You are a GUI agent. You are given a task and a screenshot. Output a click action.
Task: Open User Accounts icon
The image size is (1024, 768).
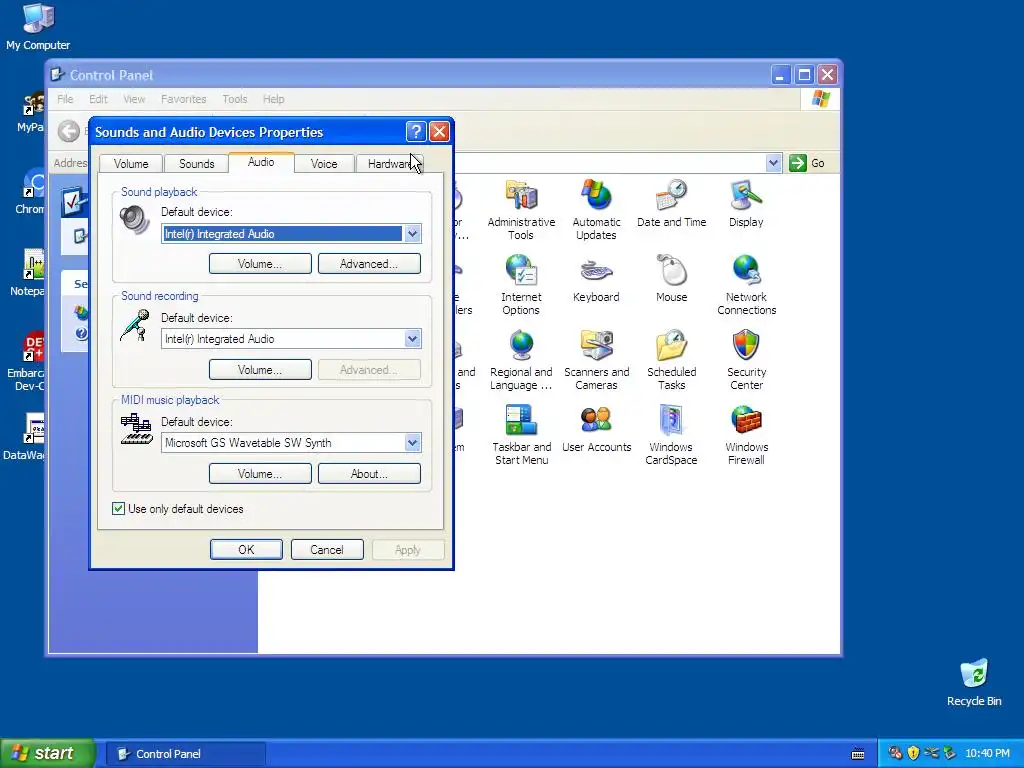point(596,428)
